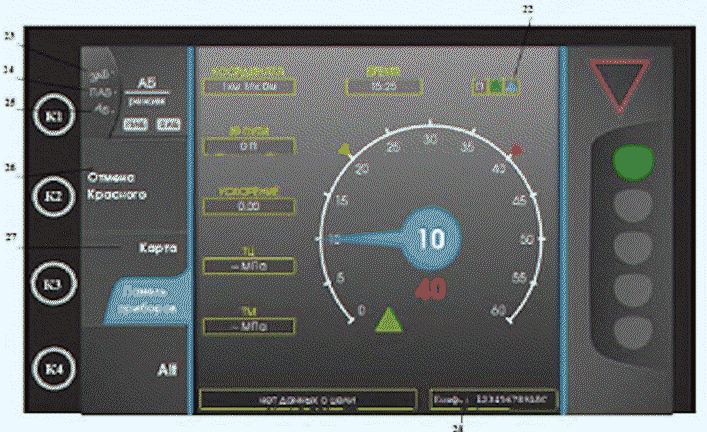Click the ТЦ pressure field in МПа
This screenshot has width=707, height=432.
click(x=249, y=266)
